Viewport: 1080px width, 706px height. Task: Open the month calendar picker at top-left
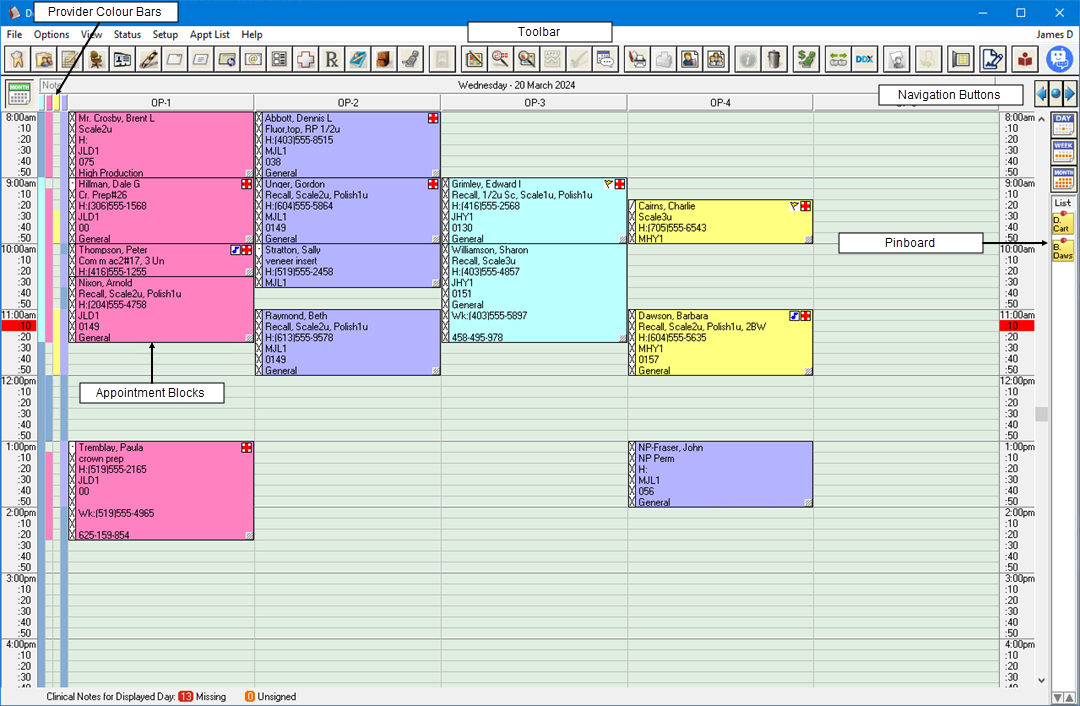(19, 94)
